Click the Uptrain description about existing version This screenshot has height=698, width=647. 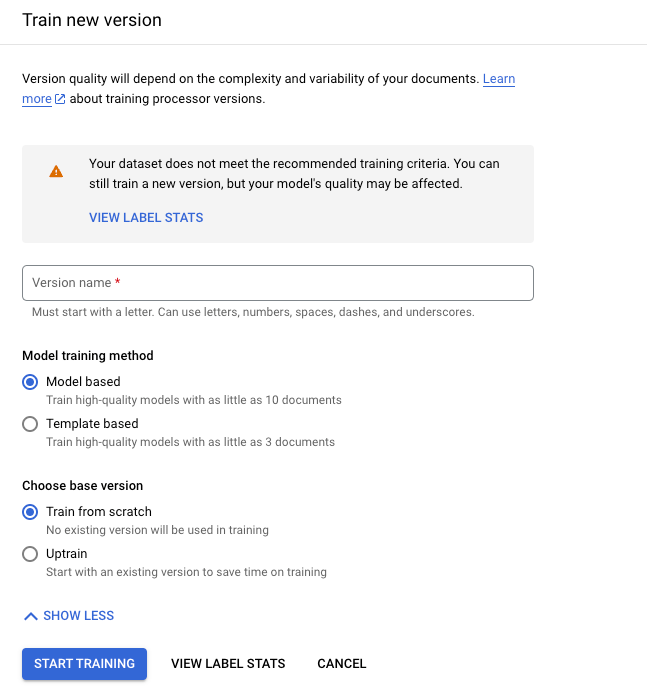pos(186,573)
